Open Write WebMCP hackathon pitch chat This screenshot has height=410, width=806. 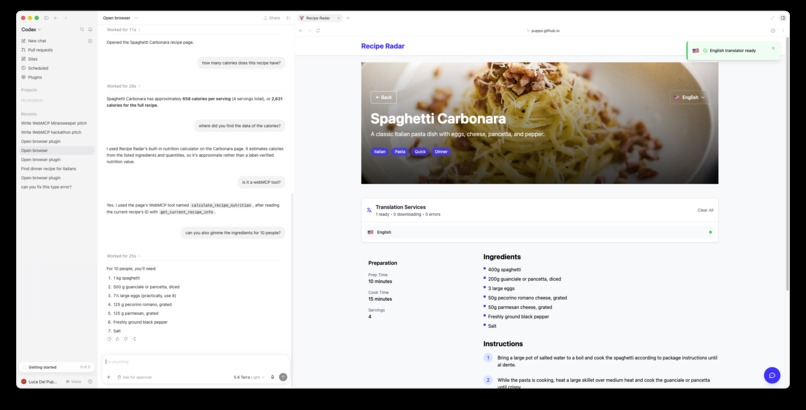click(x=51, y=132)
